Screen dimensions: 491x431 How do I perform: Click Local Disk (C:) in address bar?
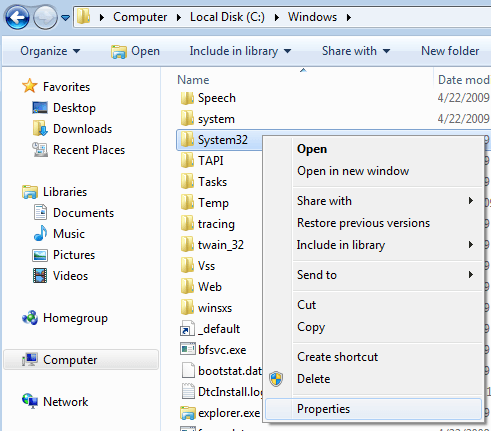[227, 17]
